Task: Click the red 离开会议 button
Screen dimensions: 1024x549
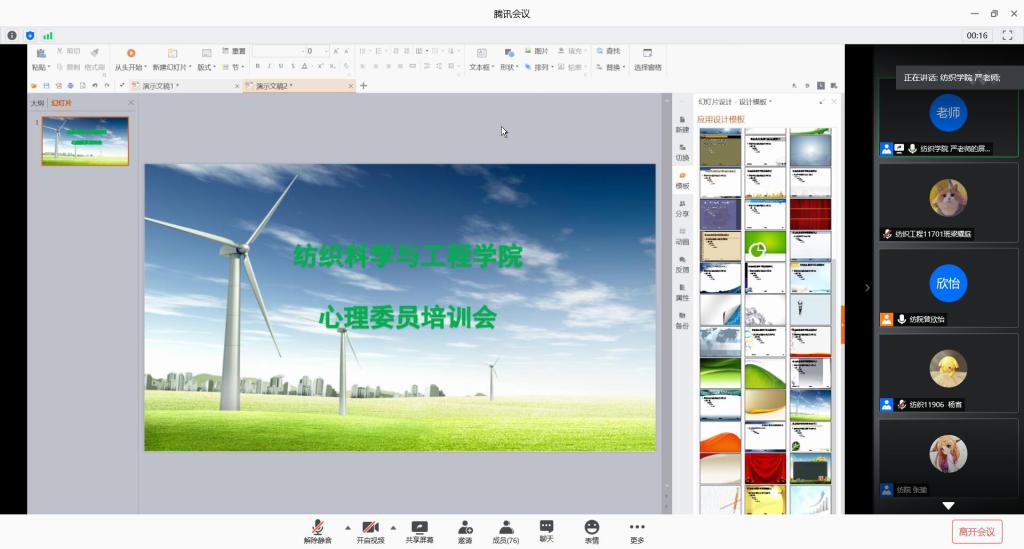Action: [976, 531]
